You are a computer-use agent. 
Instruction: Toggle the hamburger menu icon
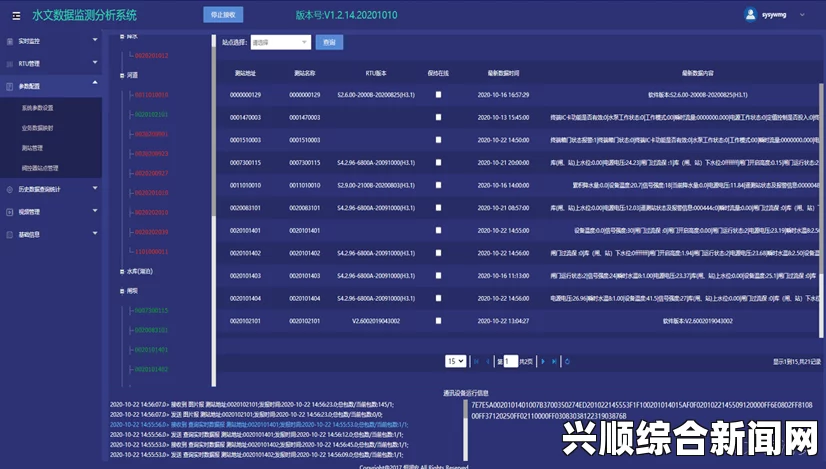tap(16, 16)
